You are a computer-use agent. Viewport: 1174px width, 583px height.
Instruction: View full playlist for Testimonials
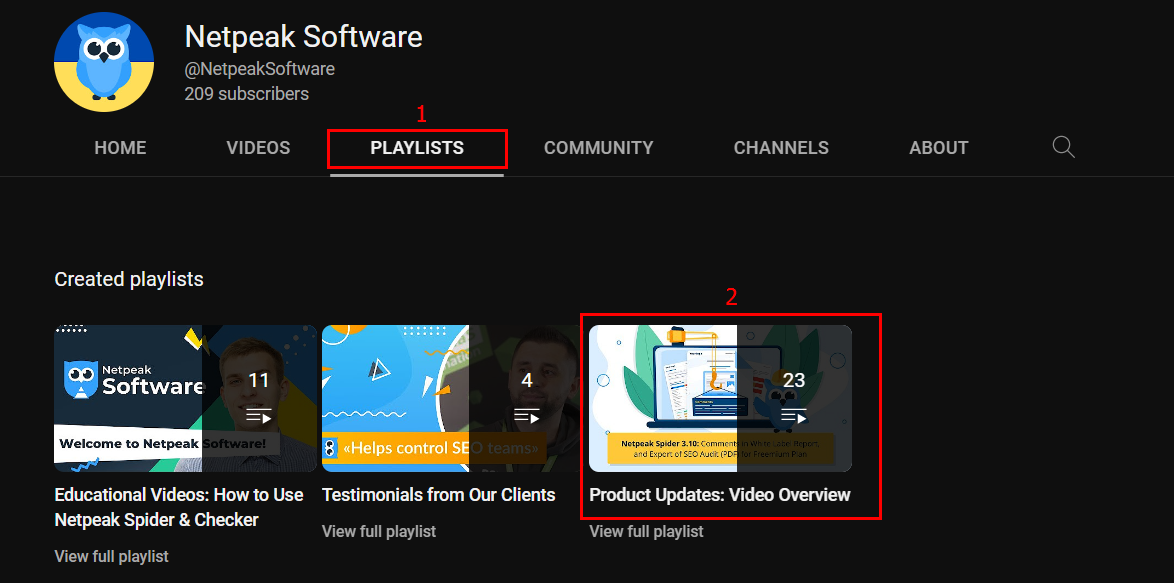(x=379, y=531)
